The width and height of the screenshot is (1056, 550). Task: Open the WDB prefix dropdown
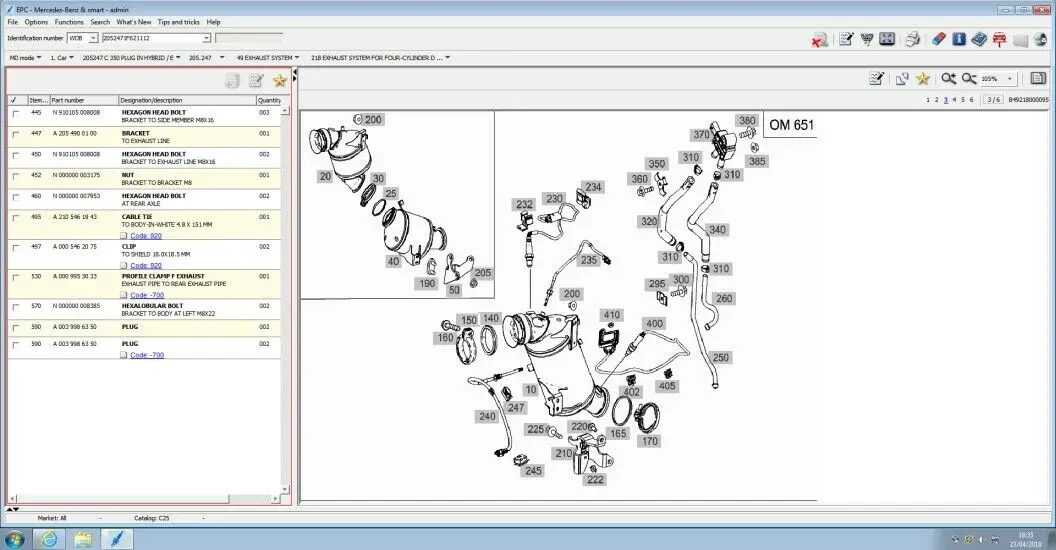pyautogui.click(x=93, y=38)
